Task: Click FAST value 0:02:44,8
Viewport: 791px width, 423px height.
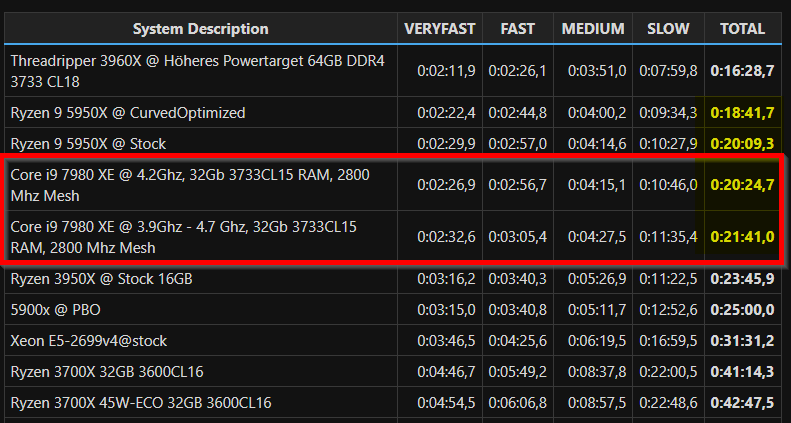Action: tap(518, 112)
